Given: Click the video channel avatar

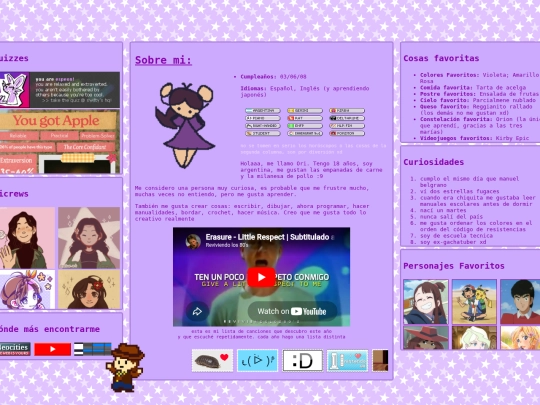Looking at the screenshot, I should tap(193, 241).
